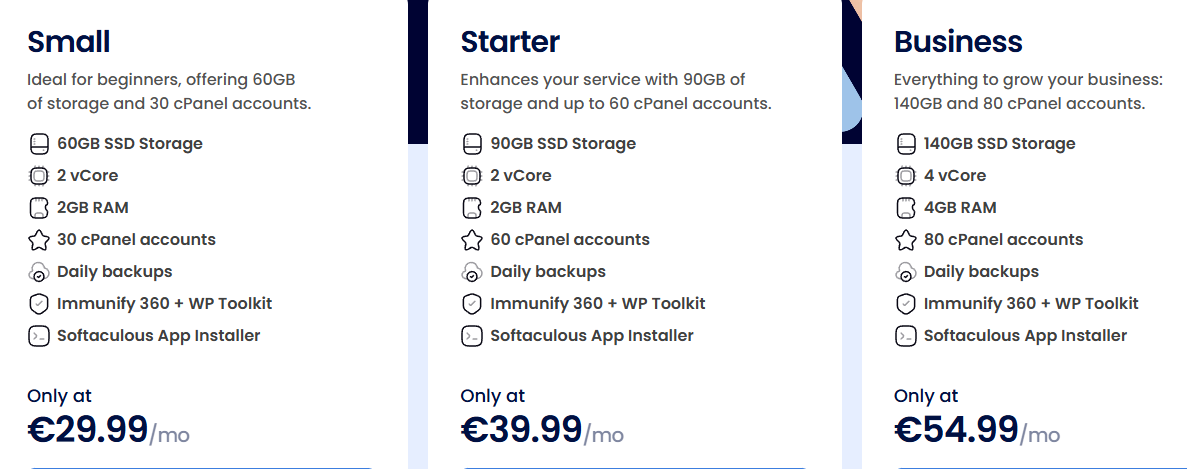Click the processor icon next to 4 vCore
The width and height of the screenshot is (1187, 469).
(x=905, y=176)
